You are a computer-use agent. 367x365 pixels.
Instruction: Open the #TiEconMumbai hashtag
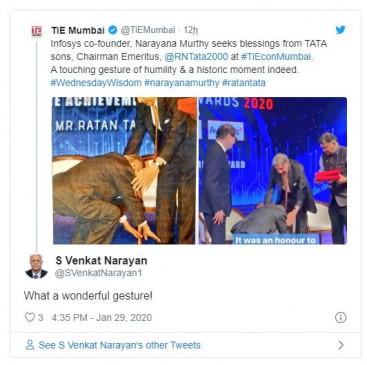tap(276, 57)
